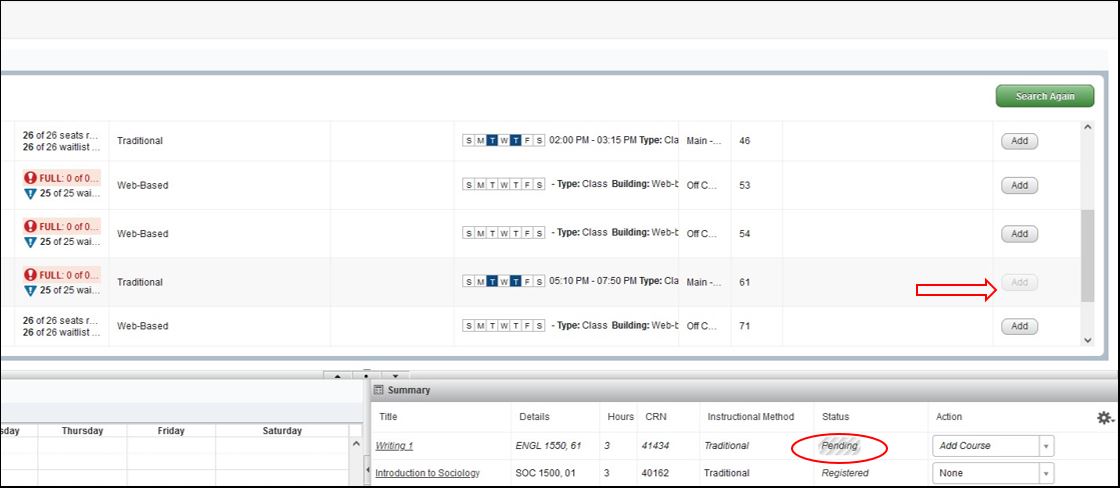This screenshot has height=488, width=1120.
Task: Click the highlighted Tuesday box in section 46
Action: pyautogui.click(x=493, y=141)
